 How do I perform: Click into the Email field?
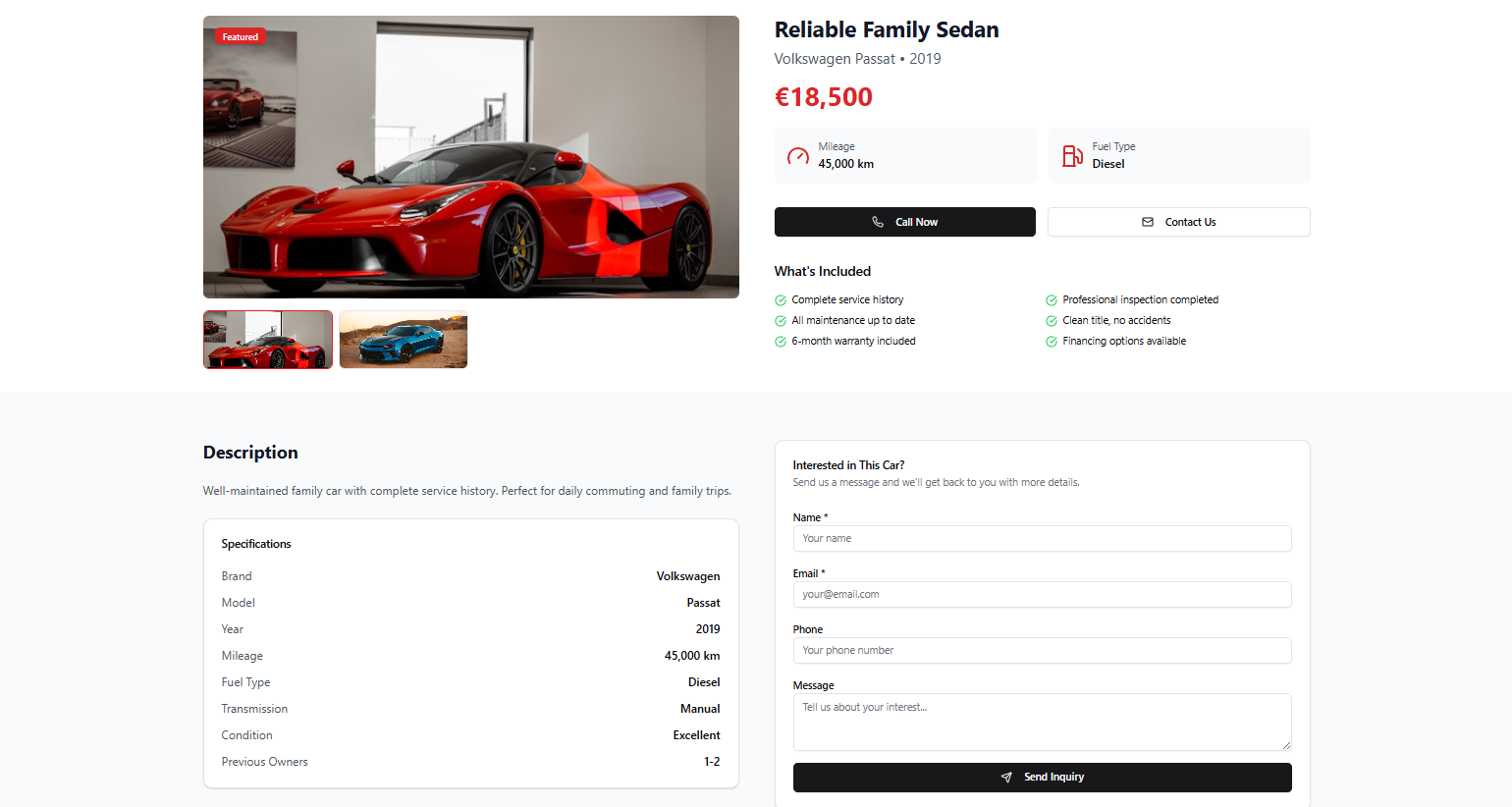click(1042, 594)
